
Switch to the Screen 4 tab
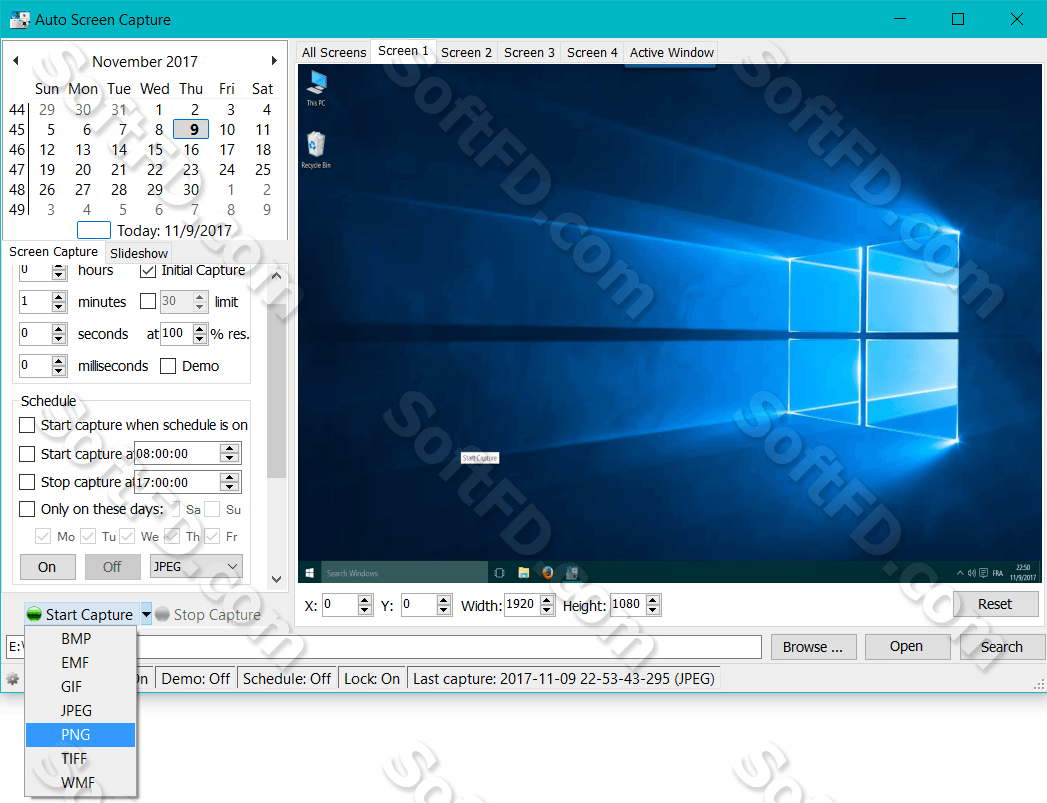click(x=592, y=52)
